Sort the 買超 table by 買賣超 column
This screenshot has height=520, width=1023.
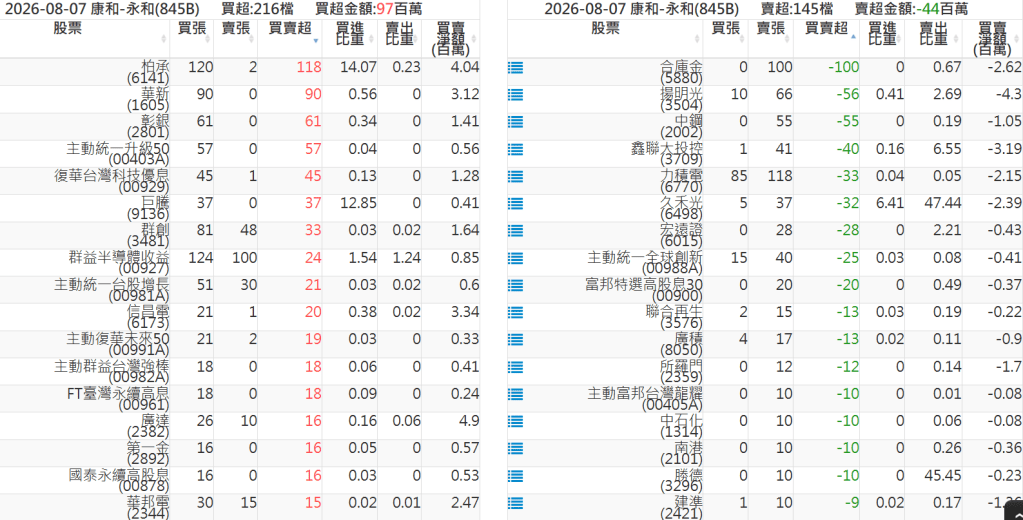tap(290, 38)
